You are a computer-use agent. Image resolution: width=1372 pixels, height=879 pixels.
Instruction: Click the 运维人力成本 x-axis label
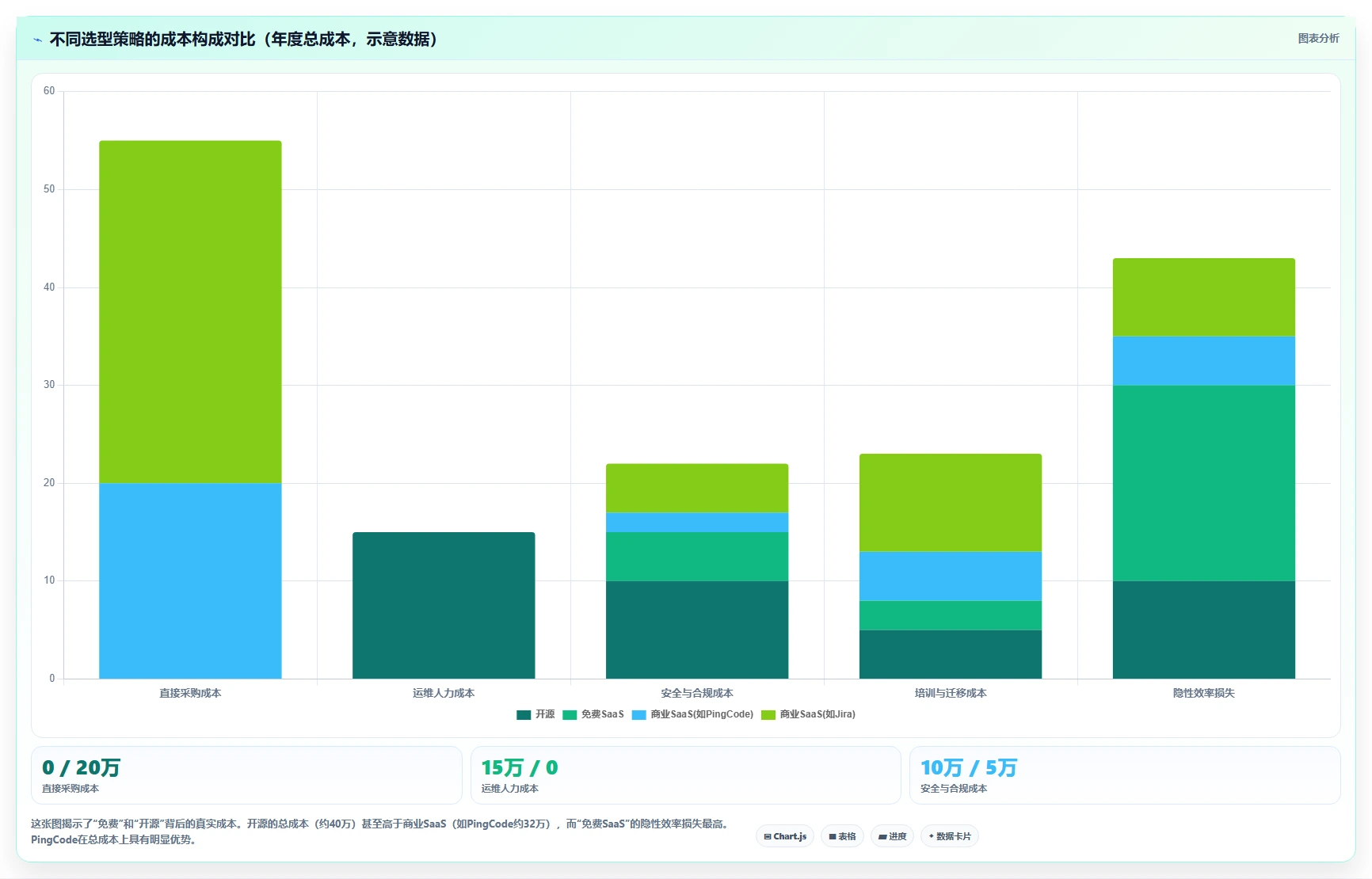coord(444,693)
